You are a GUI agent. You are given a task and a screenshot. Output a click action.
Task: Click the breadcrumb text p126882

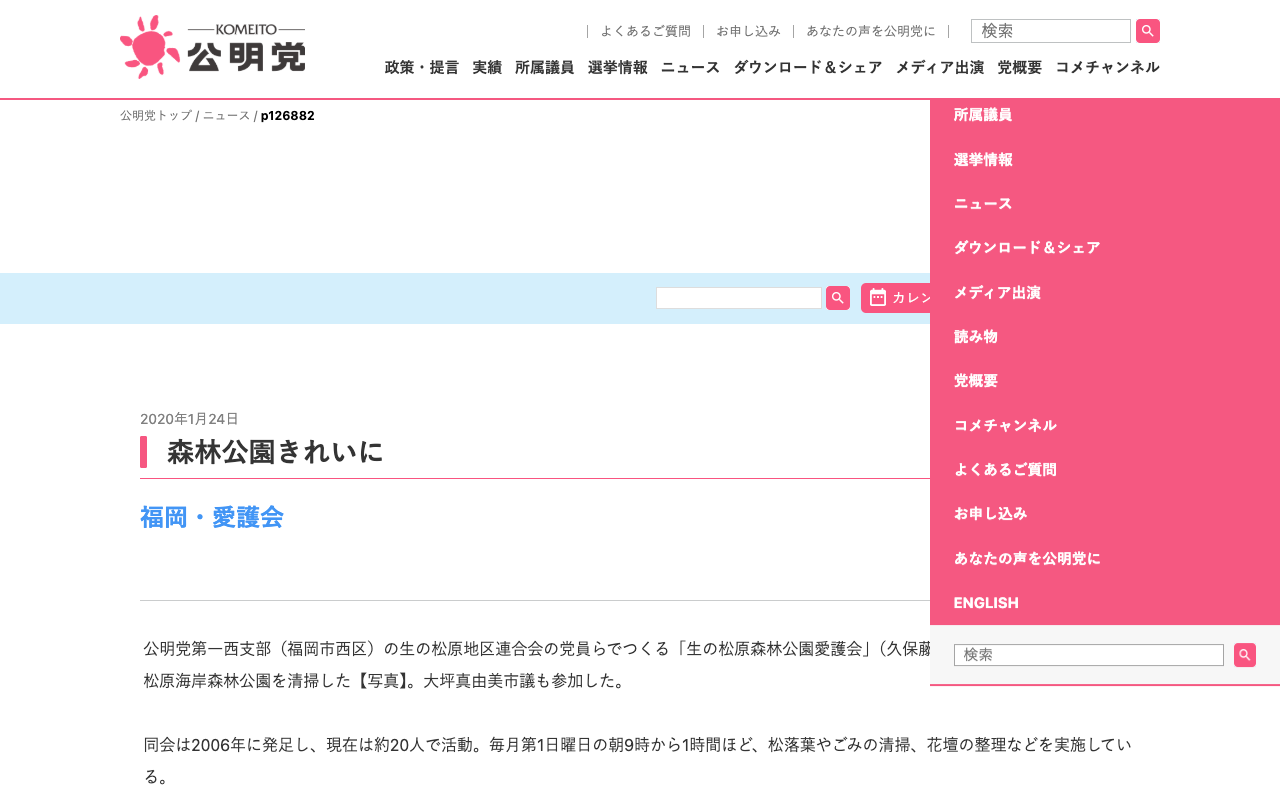coord(288,116)
